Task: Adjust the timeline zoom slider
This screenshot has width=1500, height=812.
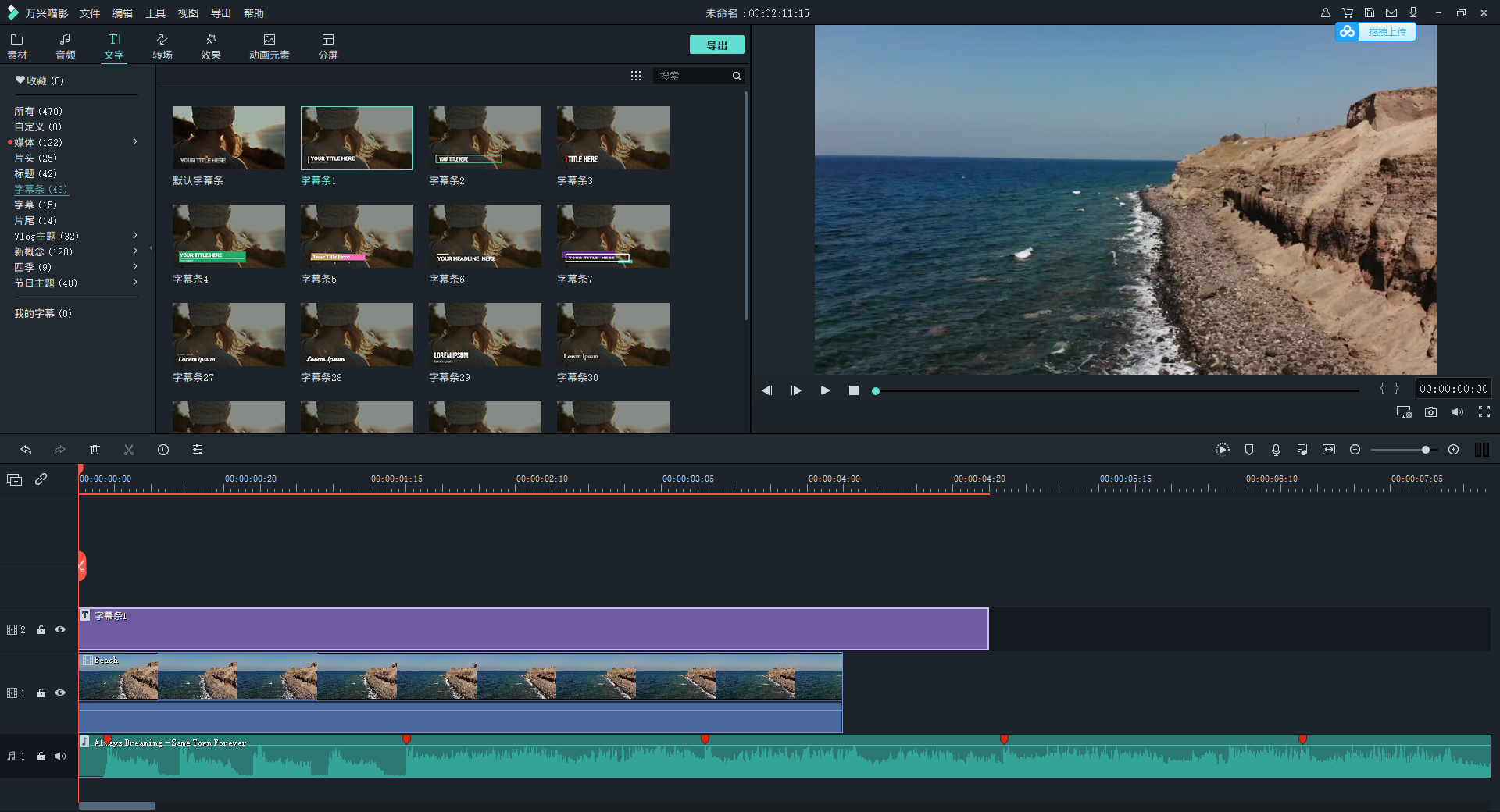Action: [1405, 450]
